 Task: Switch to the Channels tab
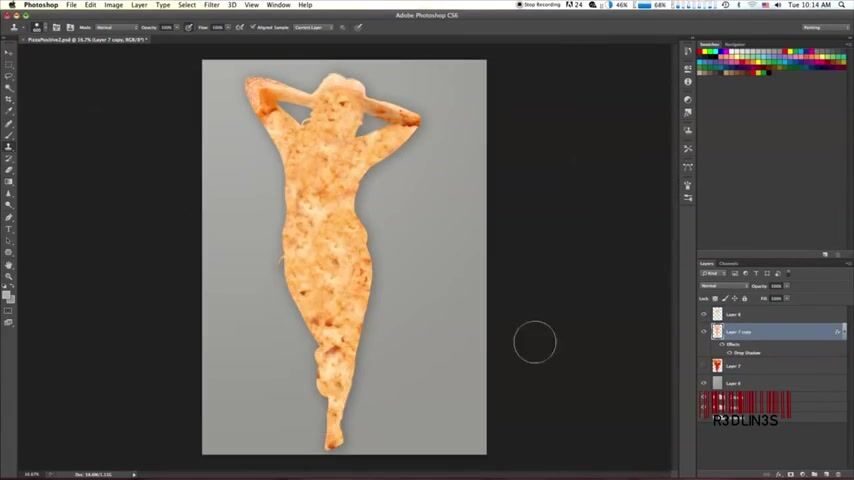coord(729,264)
